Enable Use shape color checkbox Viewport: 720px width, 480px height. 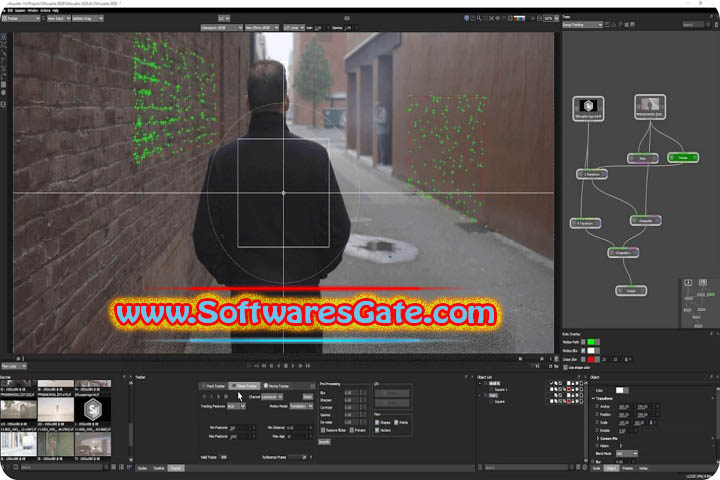pos(566,367)
